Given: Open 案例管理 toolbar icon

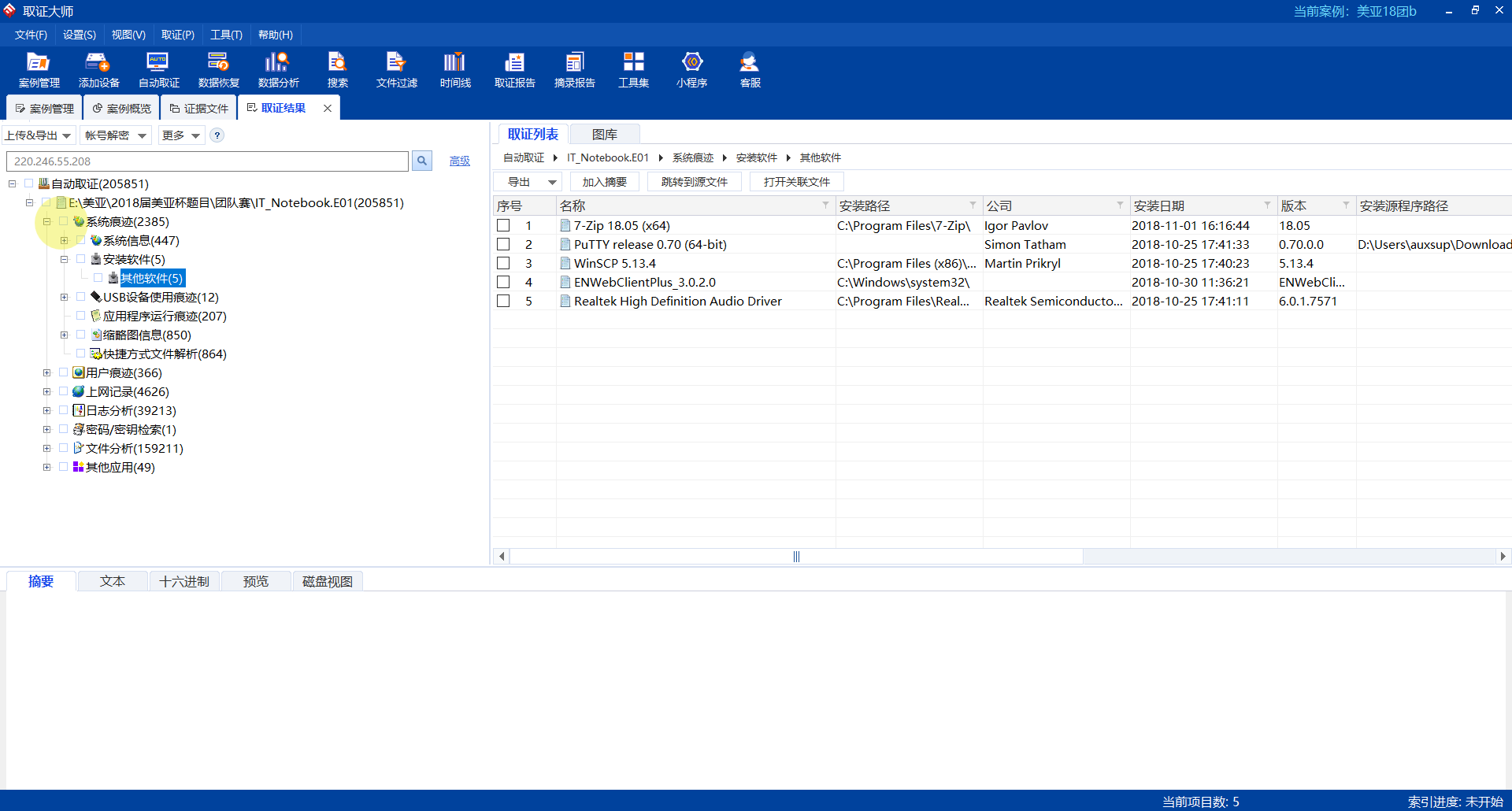Looking at the screenshot, I should pos(39,70).
